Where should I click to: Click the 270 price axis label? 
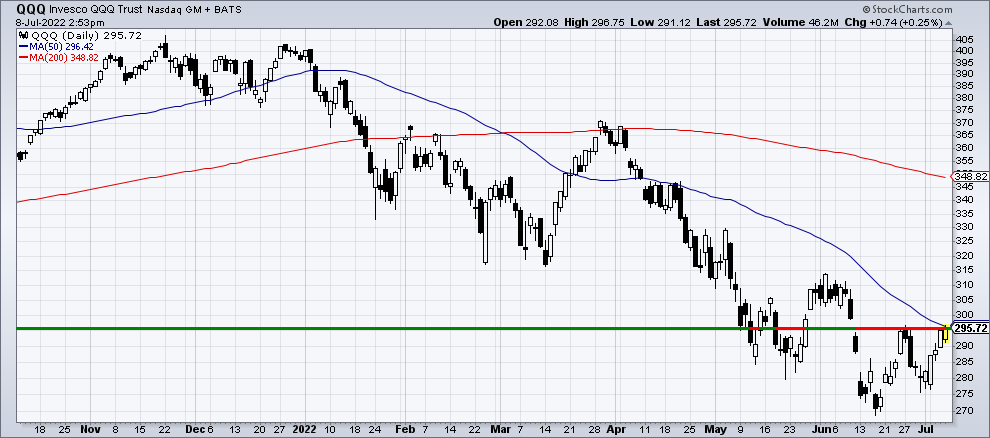(962, 411)
